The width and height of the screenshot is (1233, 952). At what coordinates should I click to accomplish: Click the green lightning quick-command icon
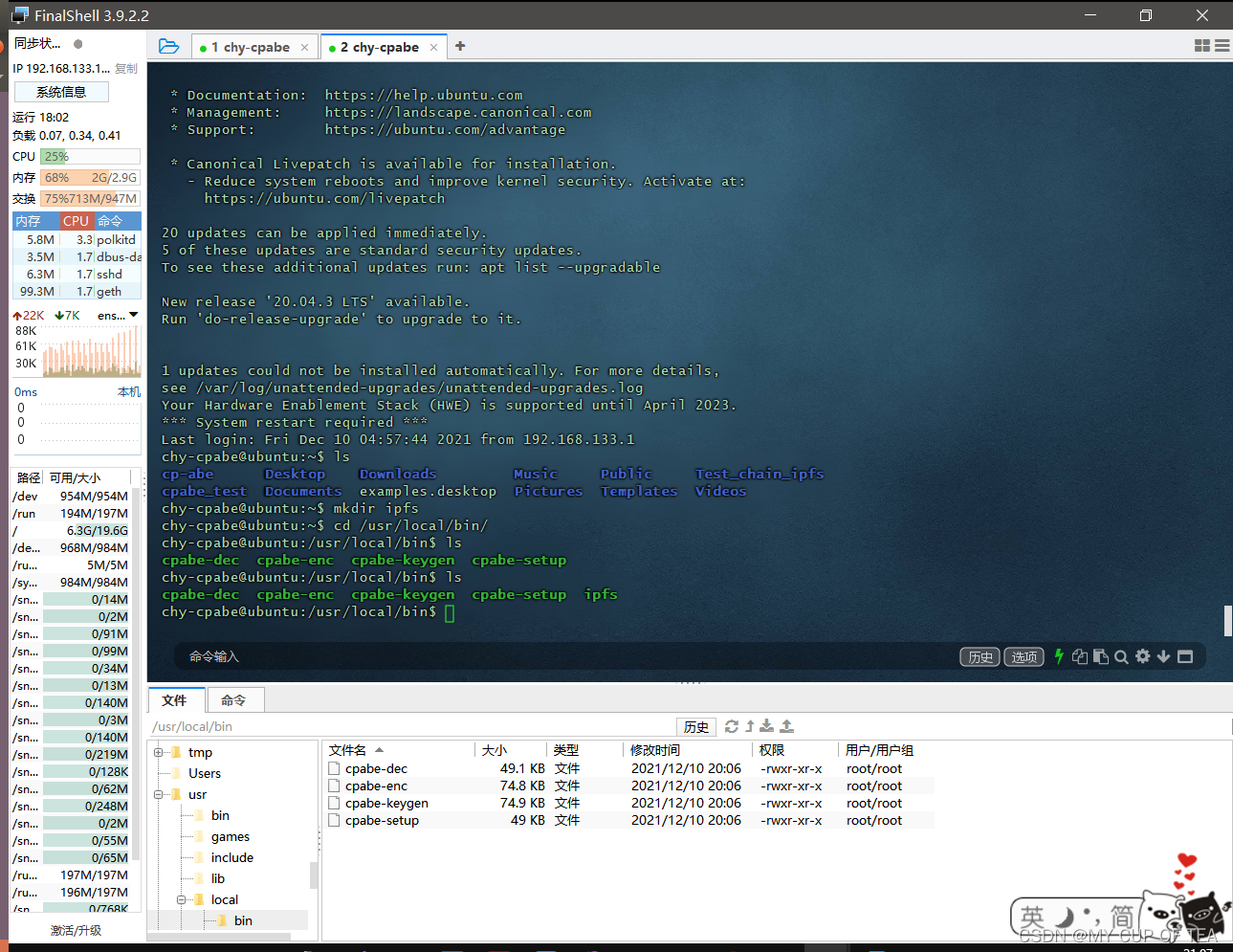coord(1059,656)
